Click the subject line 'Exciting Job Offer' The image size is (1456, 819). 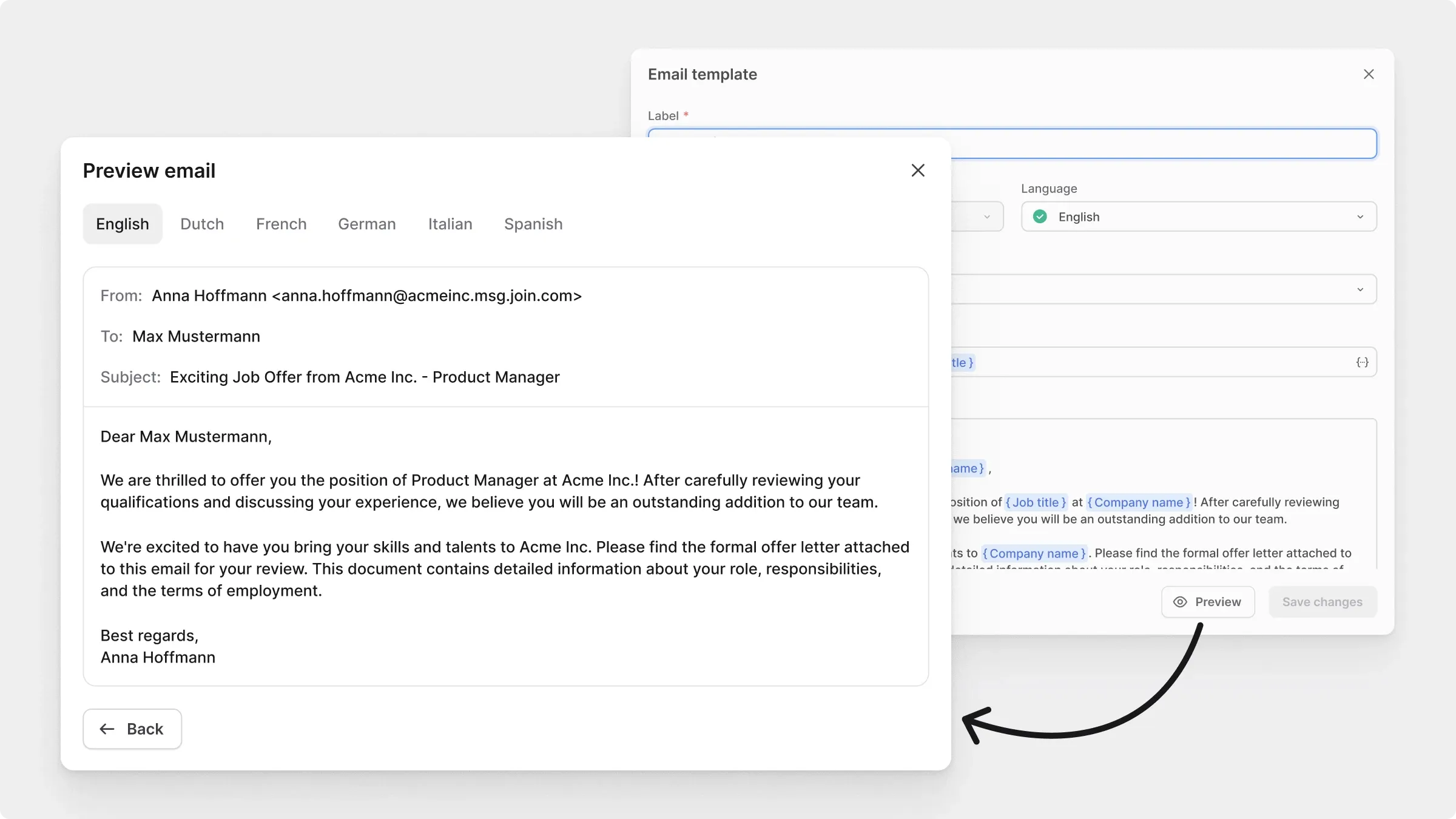pyautogui.click(x=365, y=377)
